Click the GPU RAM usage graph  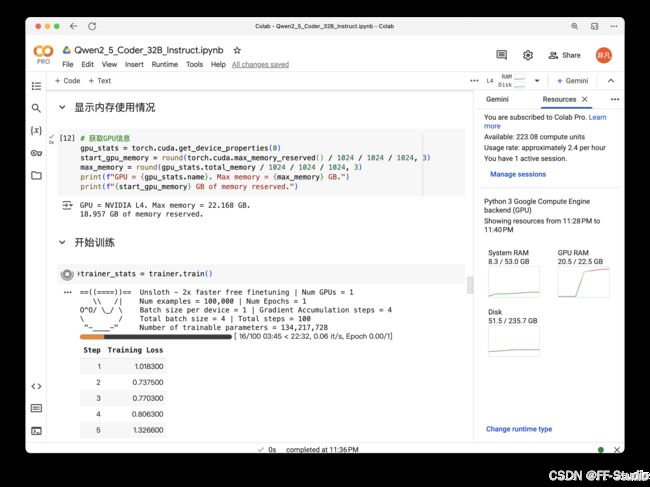[583, 282]
